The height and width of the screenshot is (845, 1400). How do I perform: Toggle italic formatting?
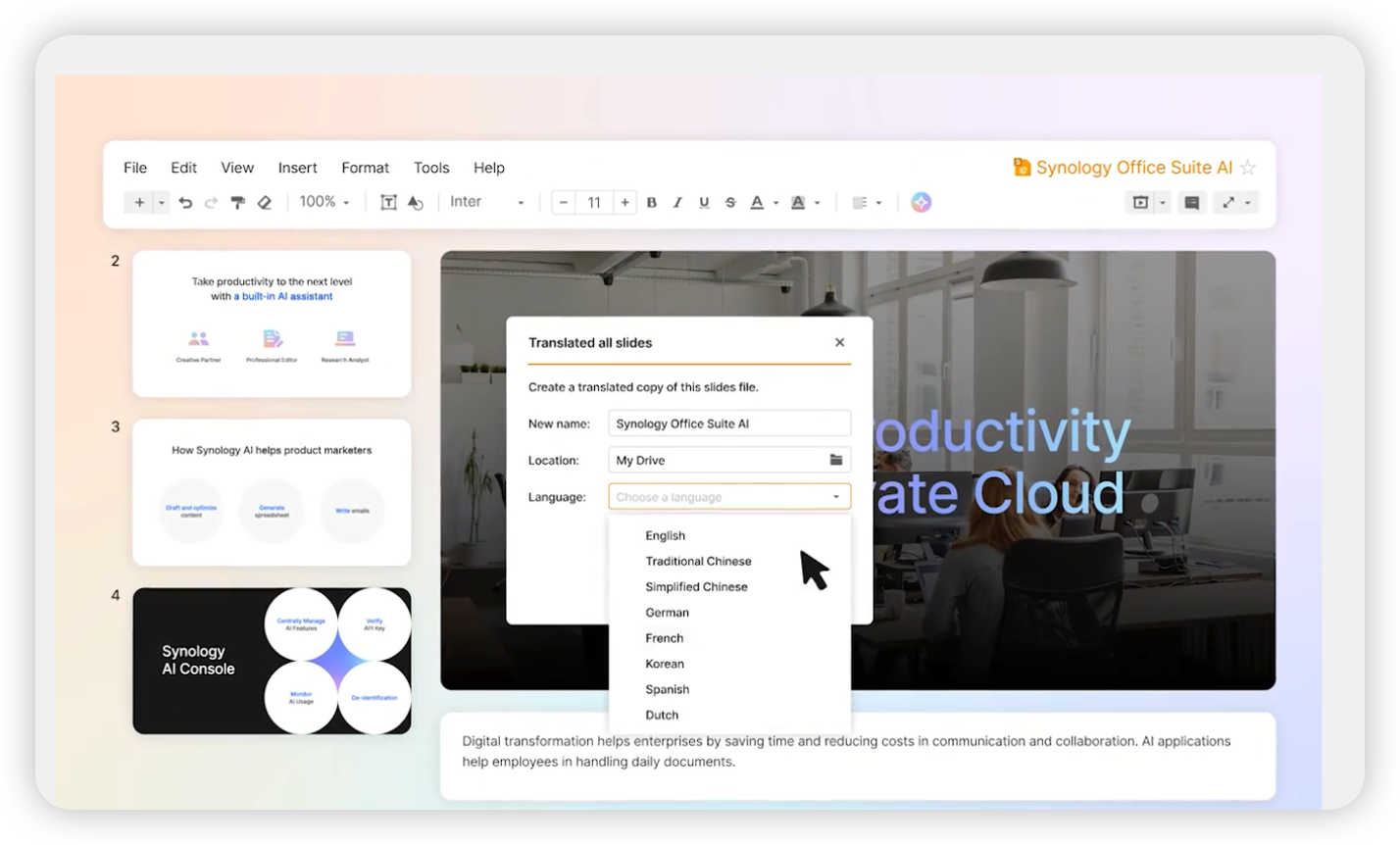[677, 203]
